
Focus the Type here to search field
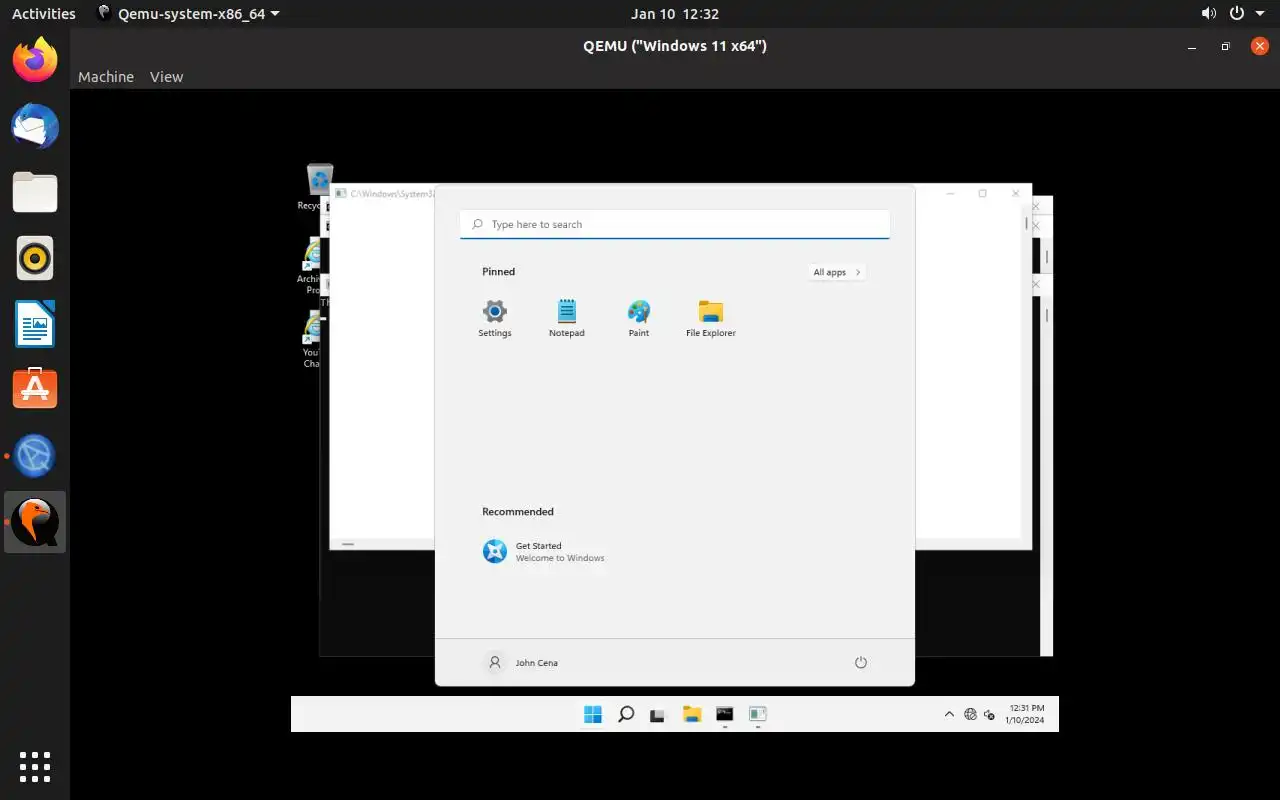point(675,224)
